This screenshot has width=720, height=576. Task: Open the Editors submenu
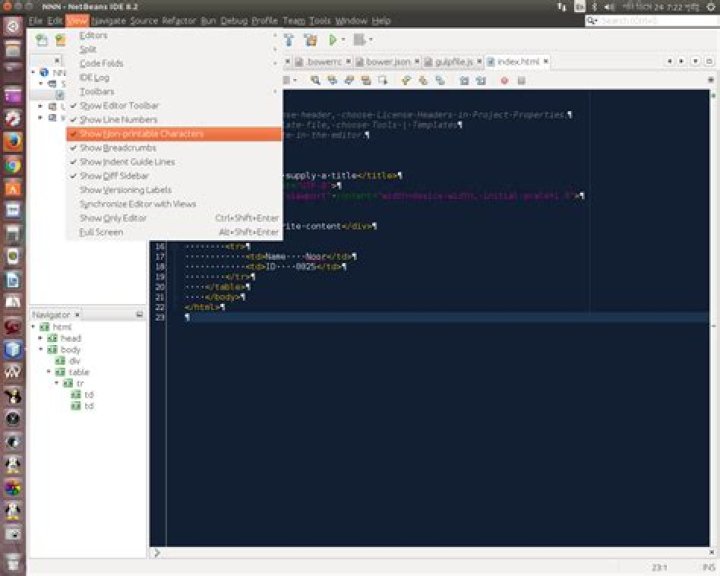tap(174, 35)
